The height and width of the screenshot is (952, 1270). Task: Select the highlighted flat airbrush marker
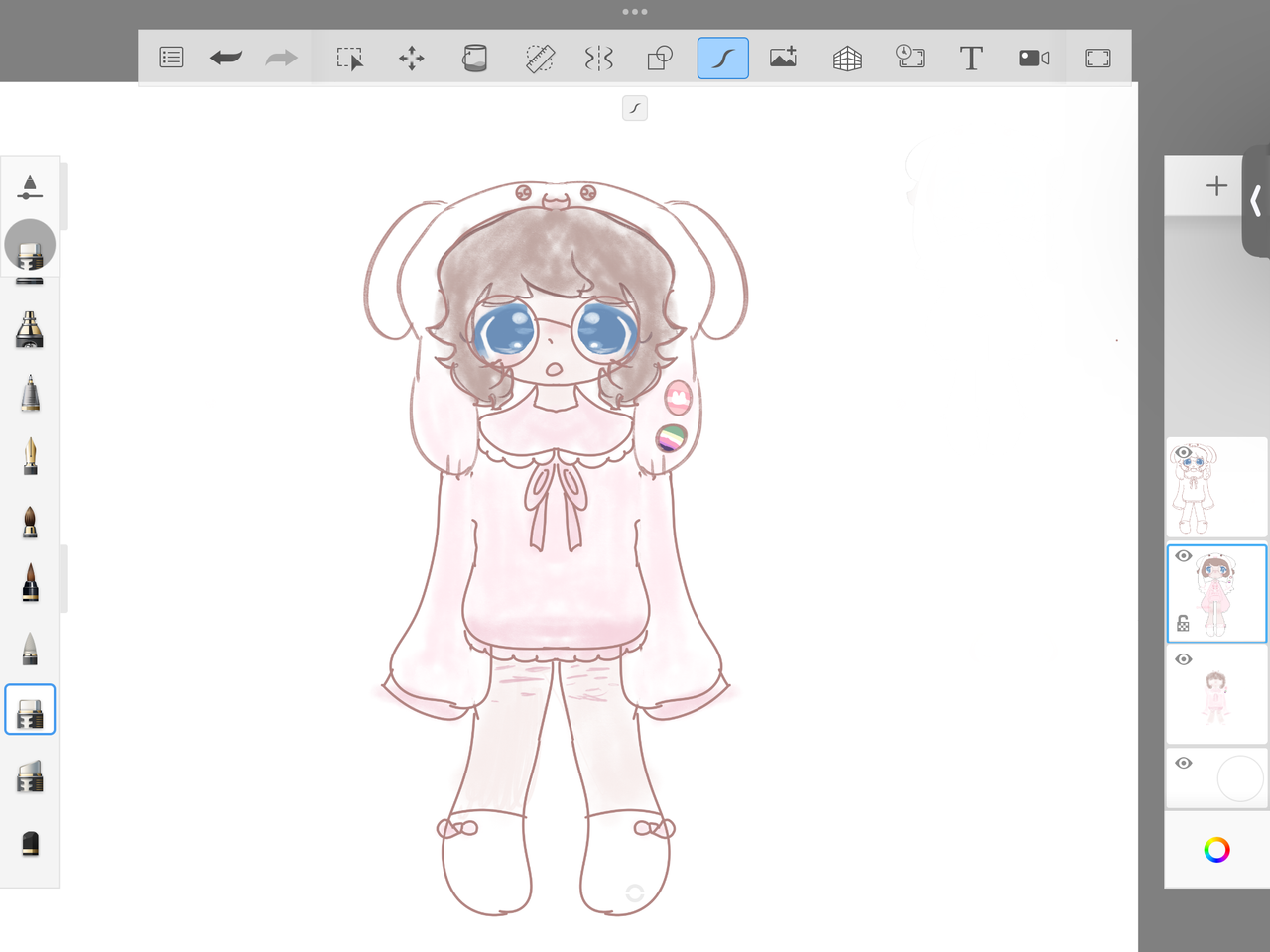click(30, 710)
